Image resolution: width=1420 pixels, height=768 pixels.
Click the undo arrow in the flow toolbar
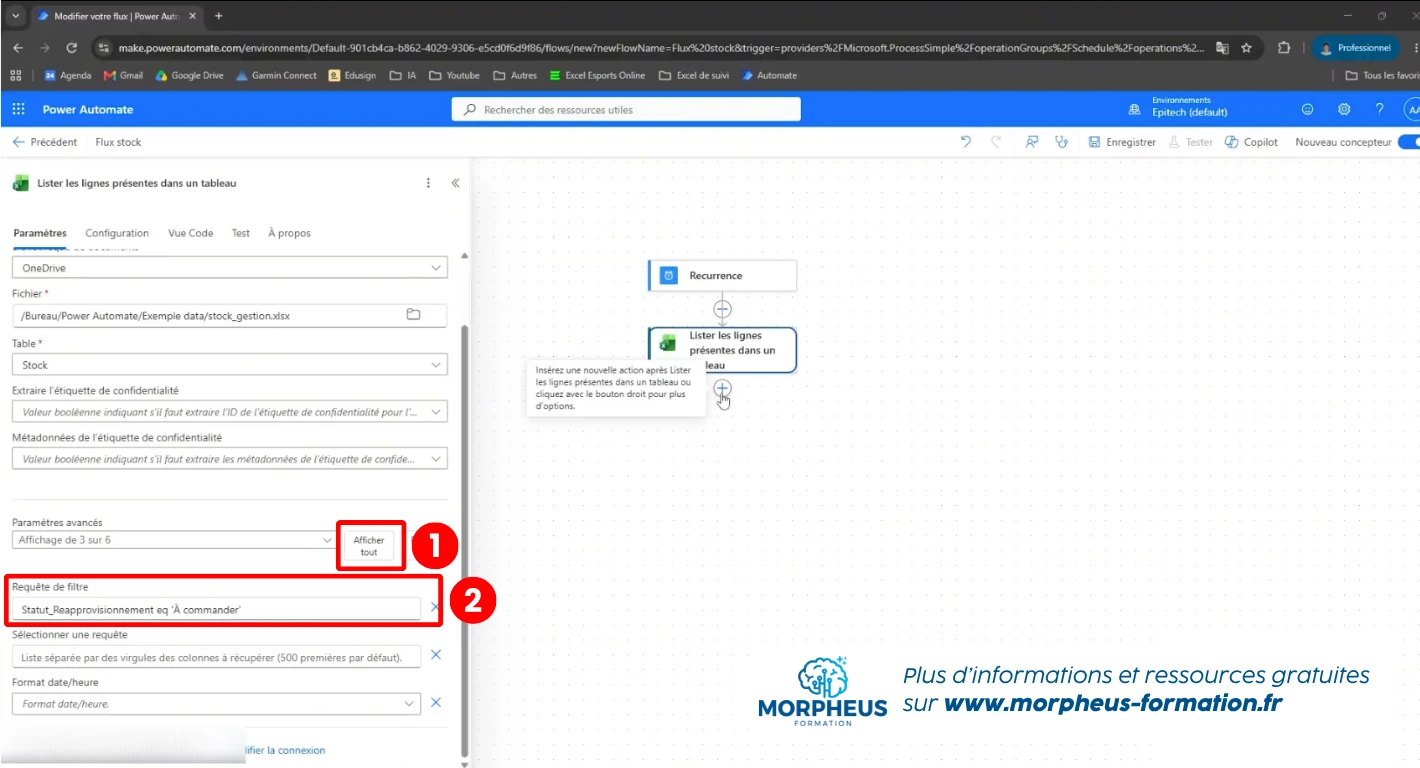point(965,142)
